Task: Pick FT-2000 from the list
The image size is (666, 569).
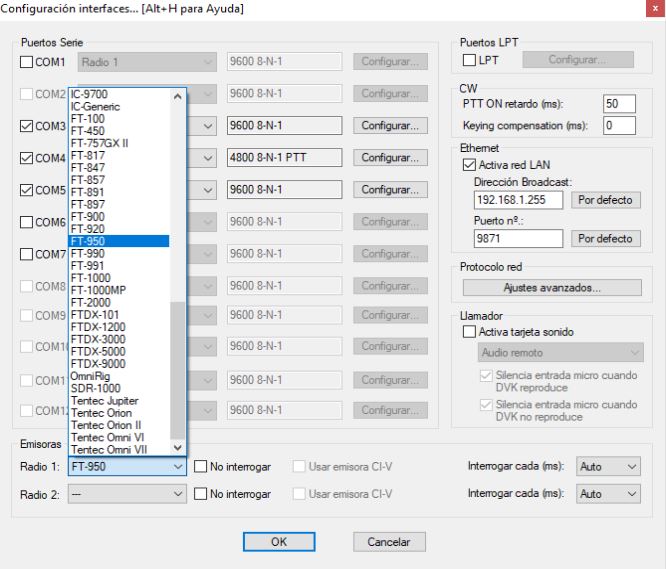Action: [x=119, y=302]
